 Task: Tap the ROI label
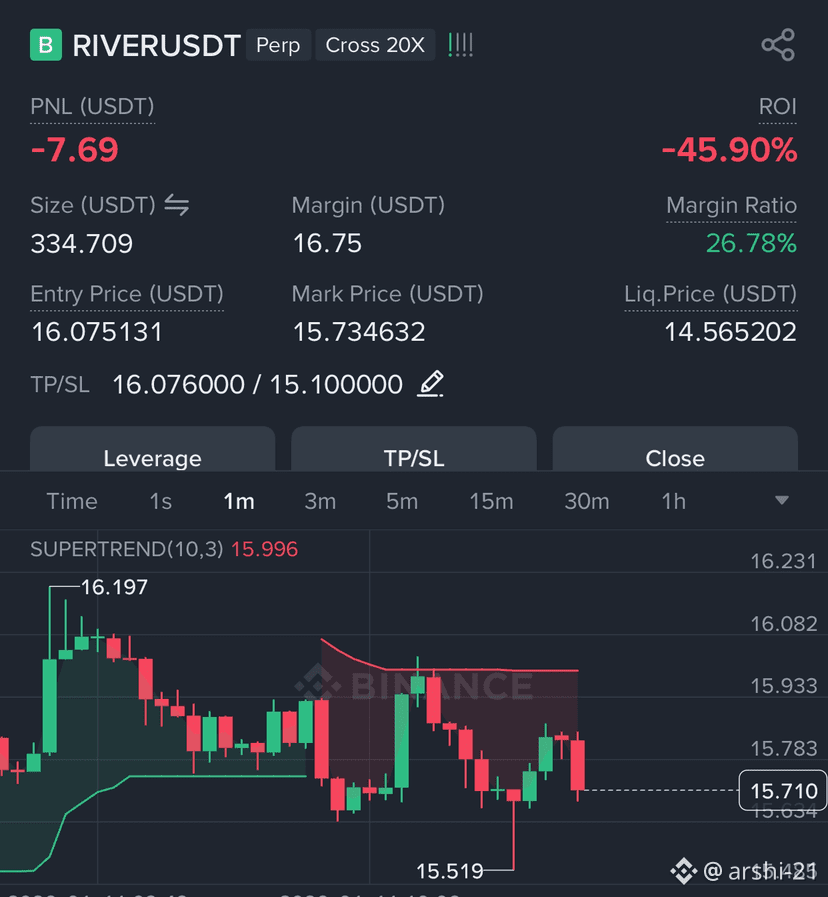(778, 106)
